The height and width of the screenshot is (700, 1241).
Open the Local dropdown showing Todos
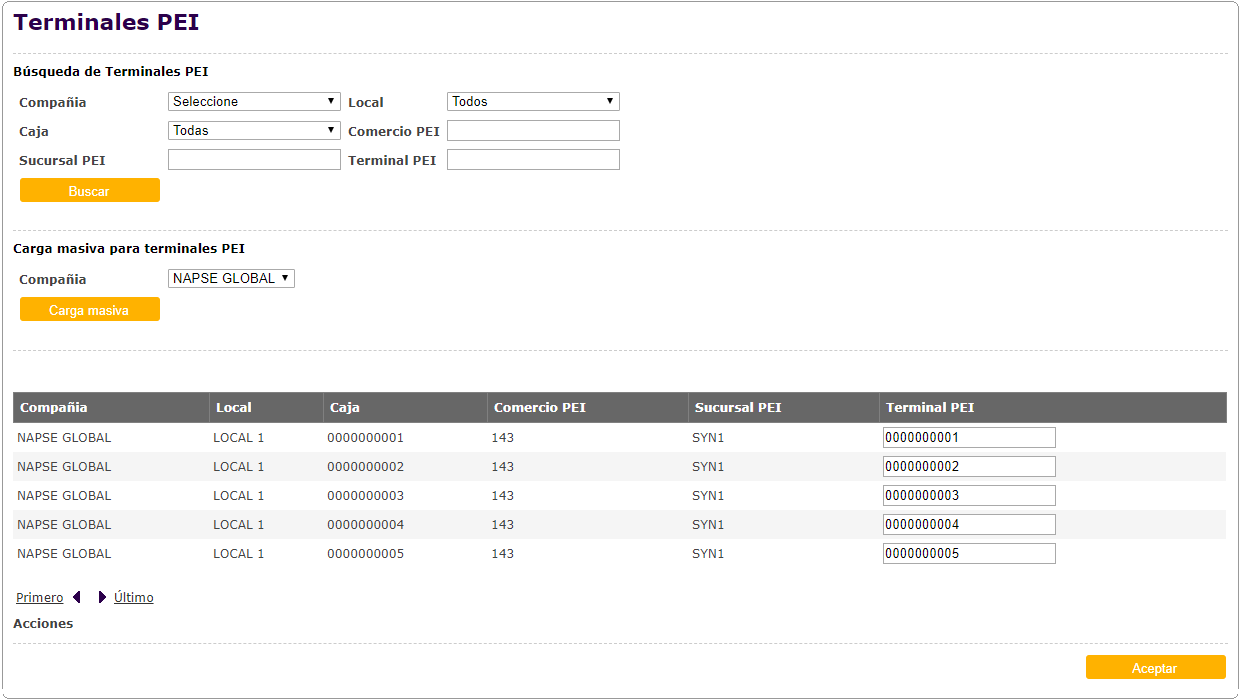pyautogui.click(x=533, y=102)
